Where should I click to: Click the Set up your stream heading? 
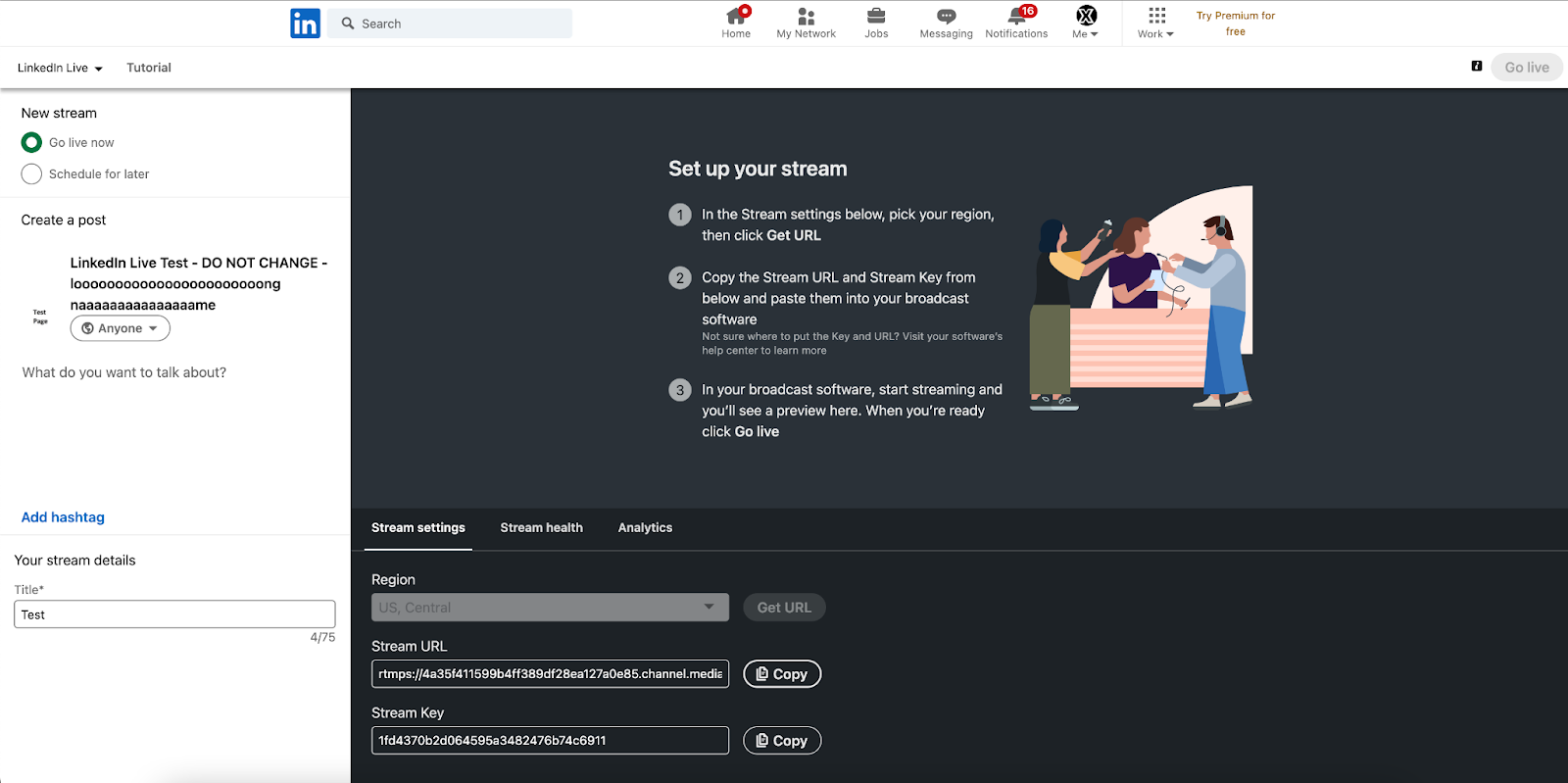click(x=758, y=169)
